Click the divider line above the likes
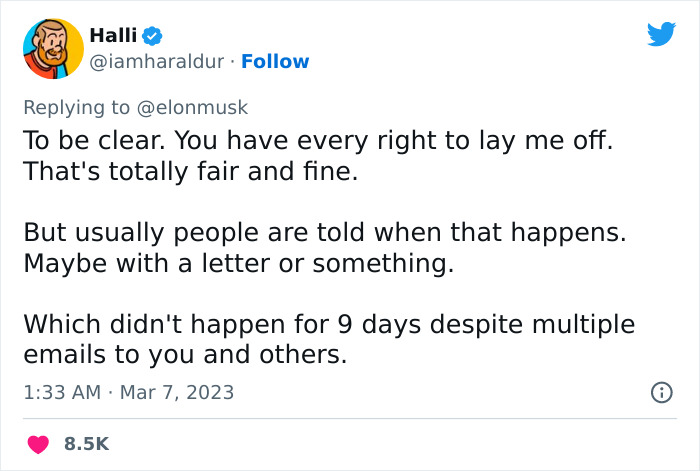The height and width of the screenshot is (471, 700). pos(350,418)
